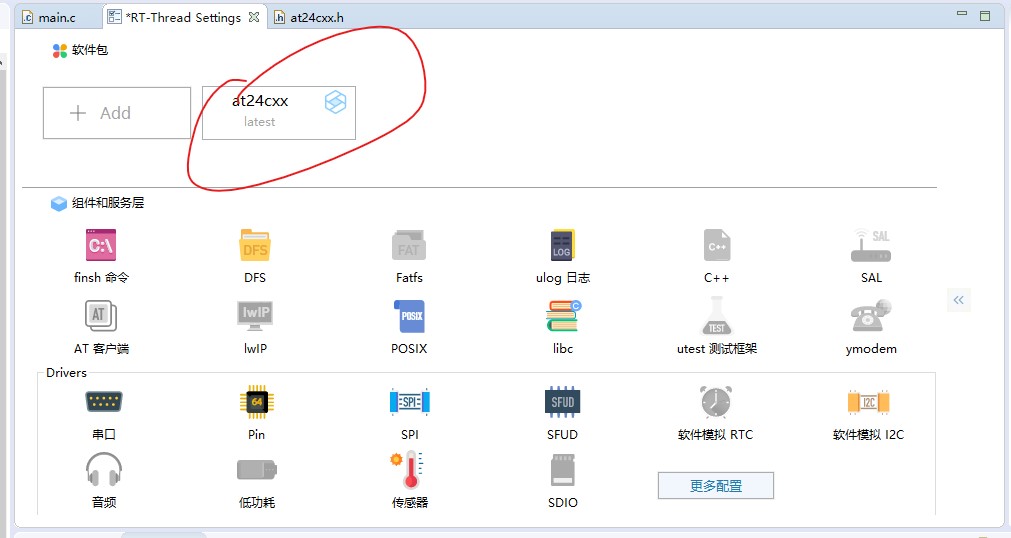Switch to the main.c tab
This screenshot has height=538, width=1011.
49,17
